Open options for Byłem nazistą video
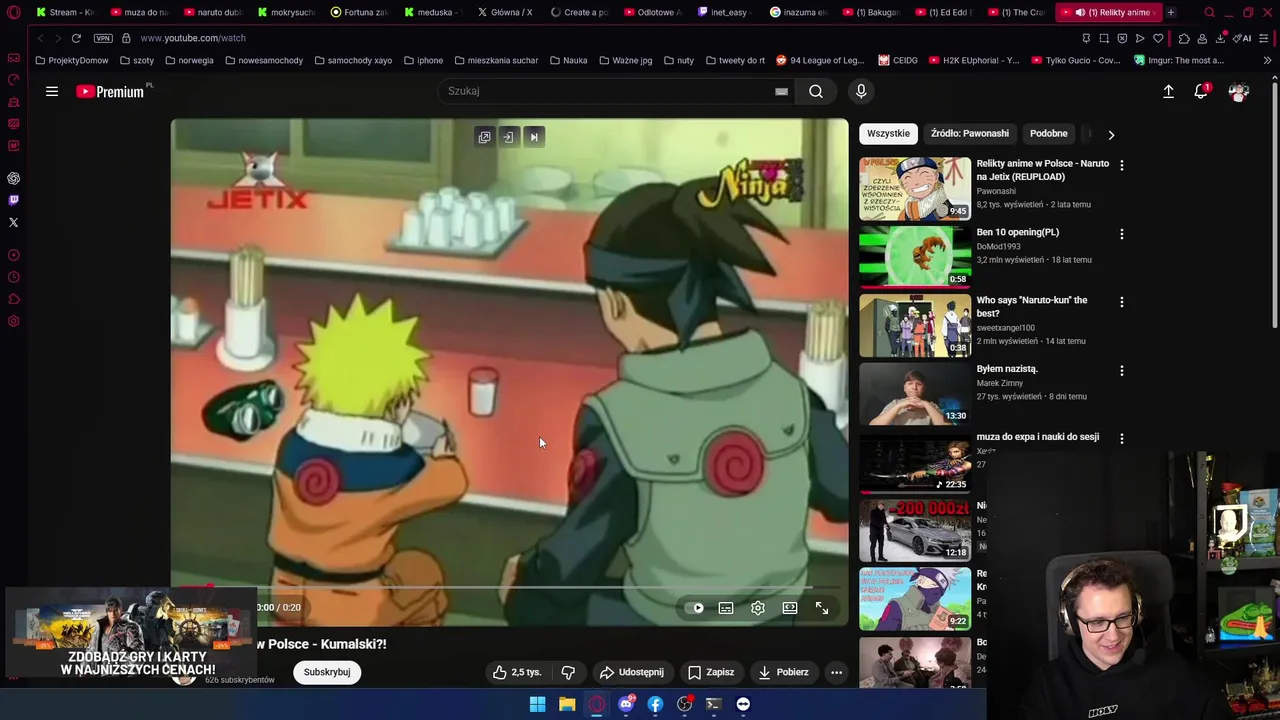The height and width of the screenshot is (720, 1280). tap(1121, 370)
